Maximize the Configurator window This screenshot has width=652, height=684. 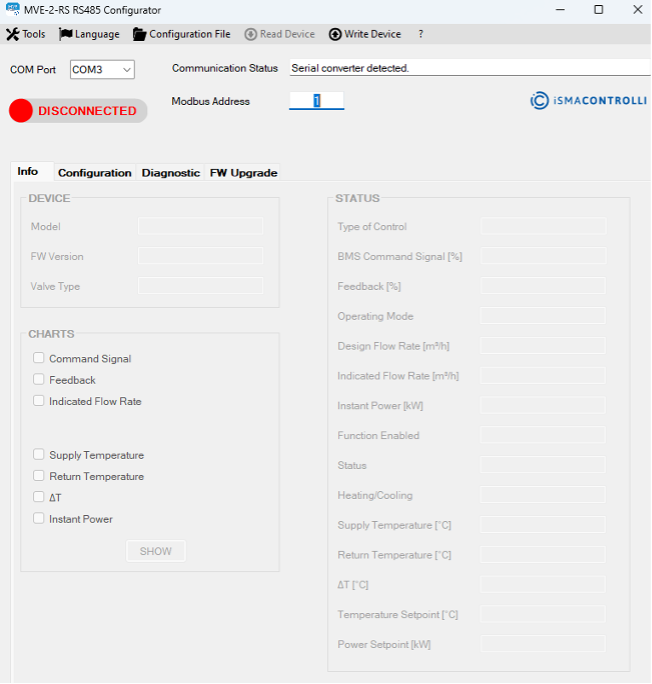[x=599, y=10]
